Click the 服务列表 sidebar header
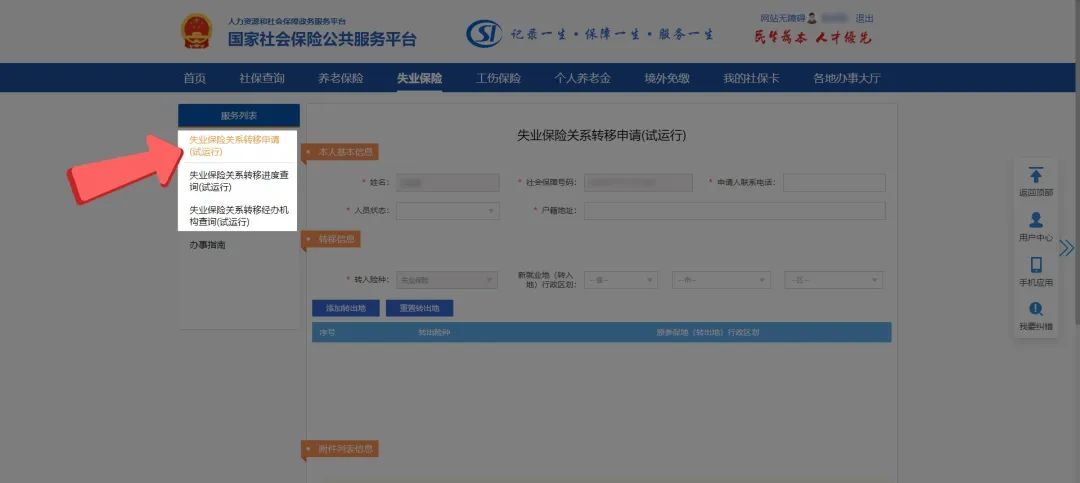This screenshot has width=1080, height=483. tap(239, 115)
